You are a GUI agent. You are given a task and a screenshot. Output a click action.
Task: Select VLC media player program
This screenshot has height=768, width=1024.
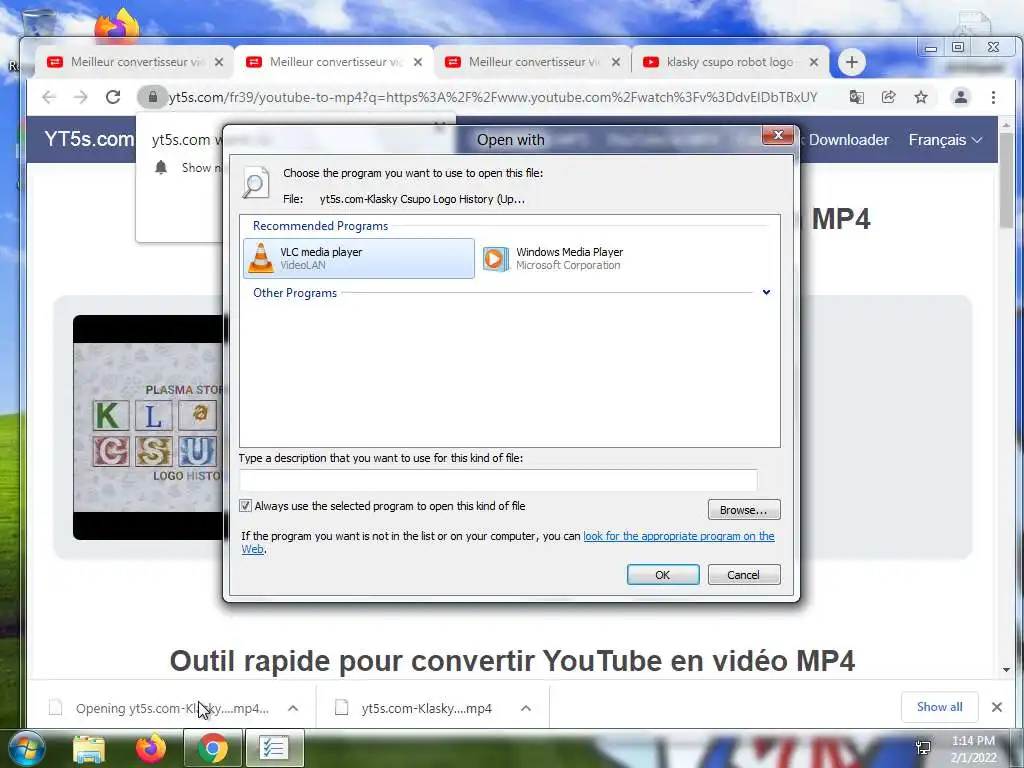359,259
